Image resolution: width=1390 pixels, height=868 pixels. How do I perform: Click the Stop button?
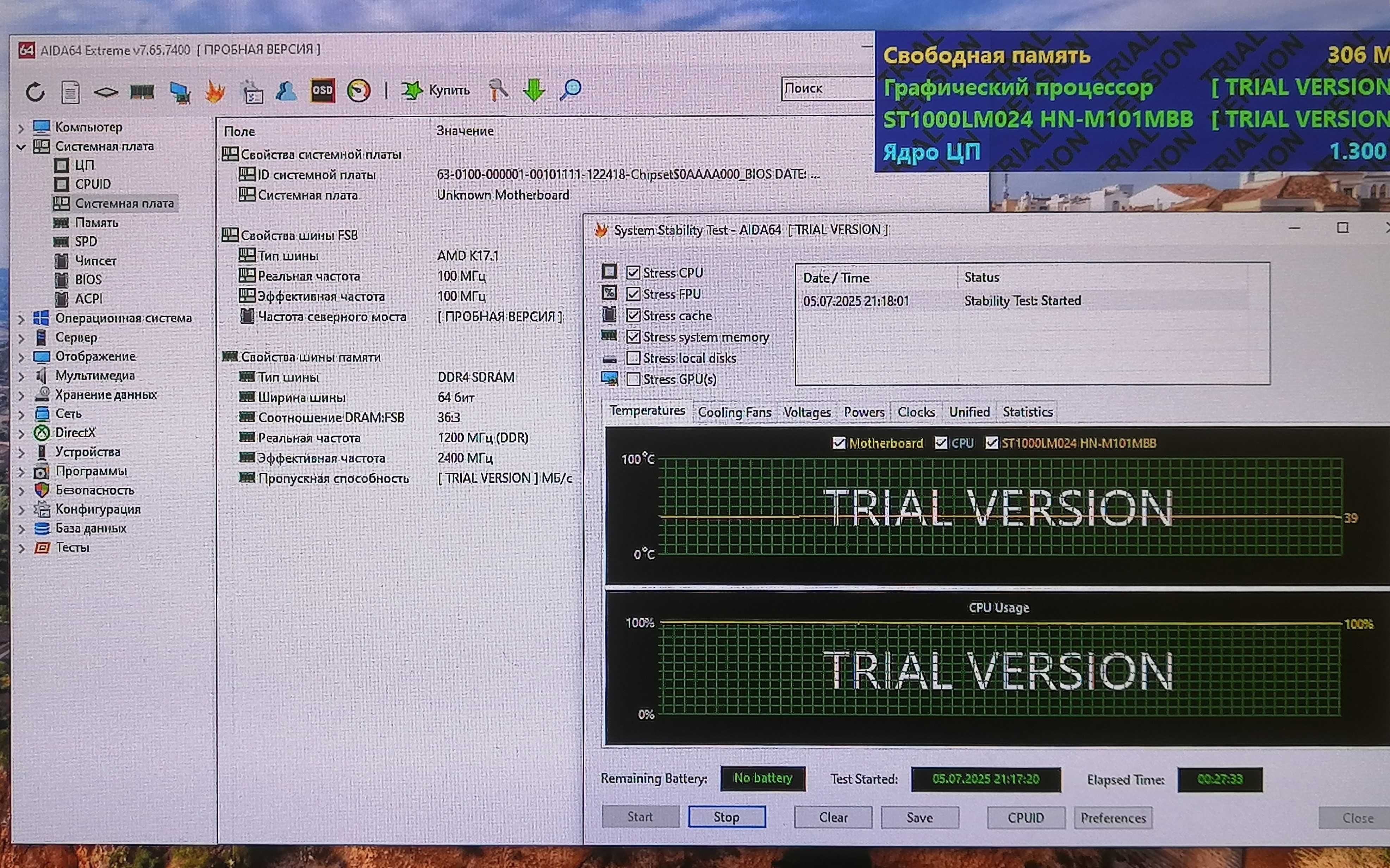[x=726, y=817]
